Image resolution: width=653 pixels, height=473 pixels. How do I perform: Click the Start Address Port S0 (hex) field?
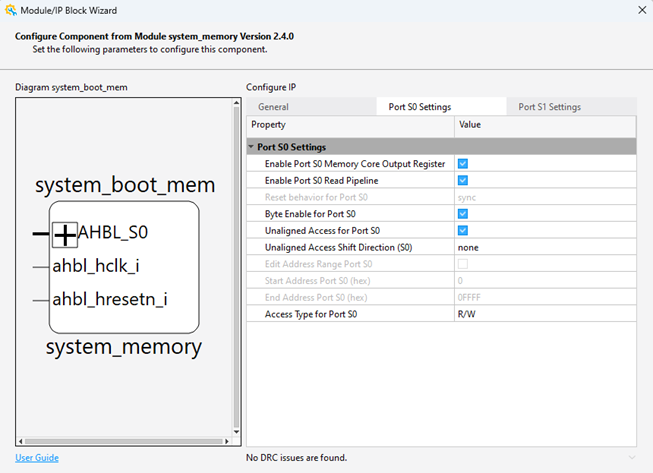[545, 281]
